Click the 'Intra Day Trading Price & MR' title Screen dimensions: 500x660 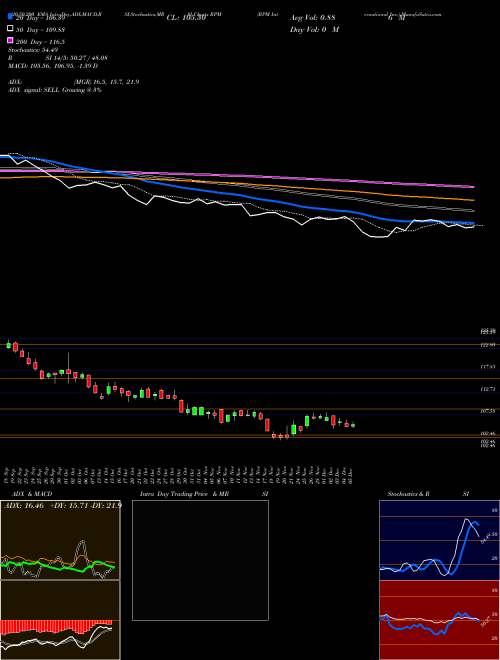[184, 494]
